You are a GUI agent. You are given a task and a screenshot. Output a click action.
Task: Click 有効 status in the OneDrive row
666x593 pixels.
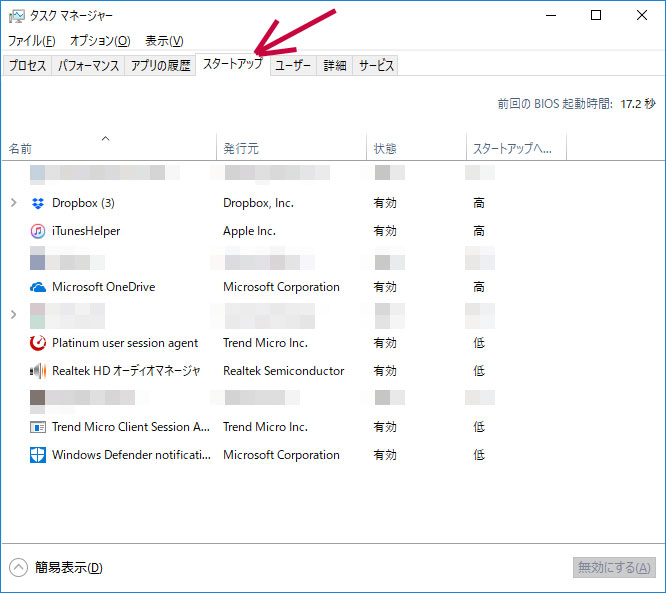point(385,287)
